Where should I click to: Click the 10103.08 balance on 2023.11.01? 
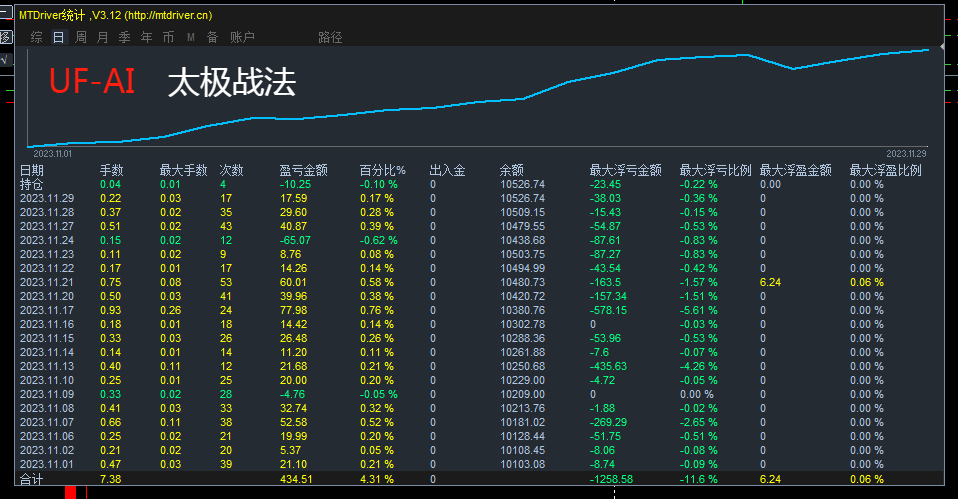pyautogui.click(x=522, y=465)
